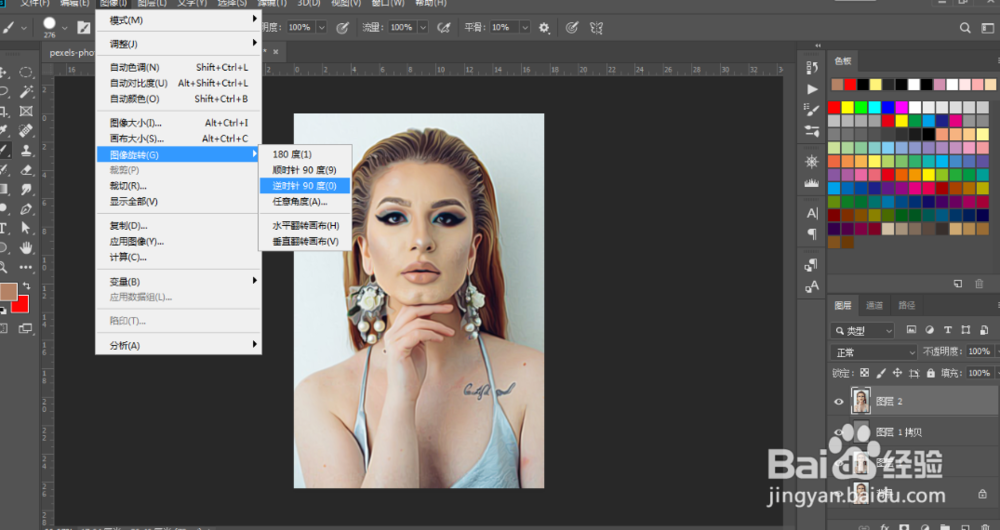Hide layer 图层 2 using eye icon
The image size is (1000, 530).
[x=839, y=401]
